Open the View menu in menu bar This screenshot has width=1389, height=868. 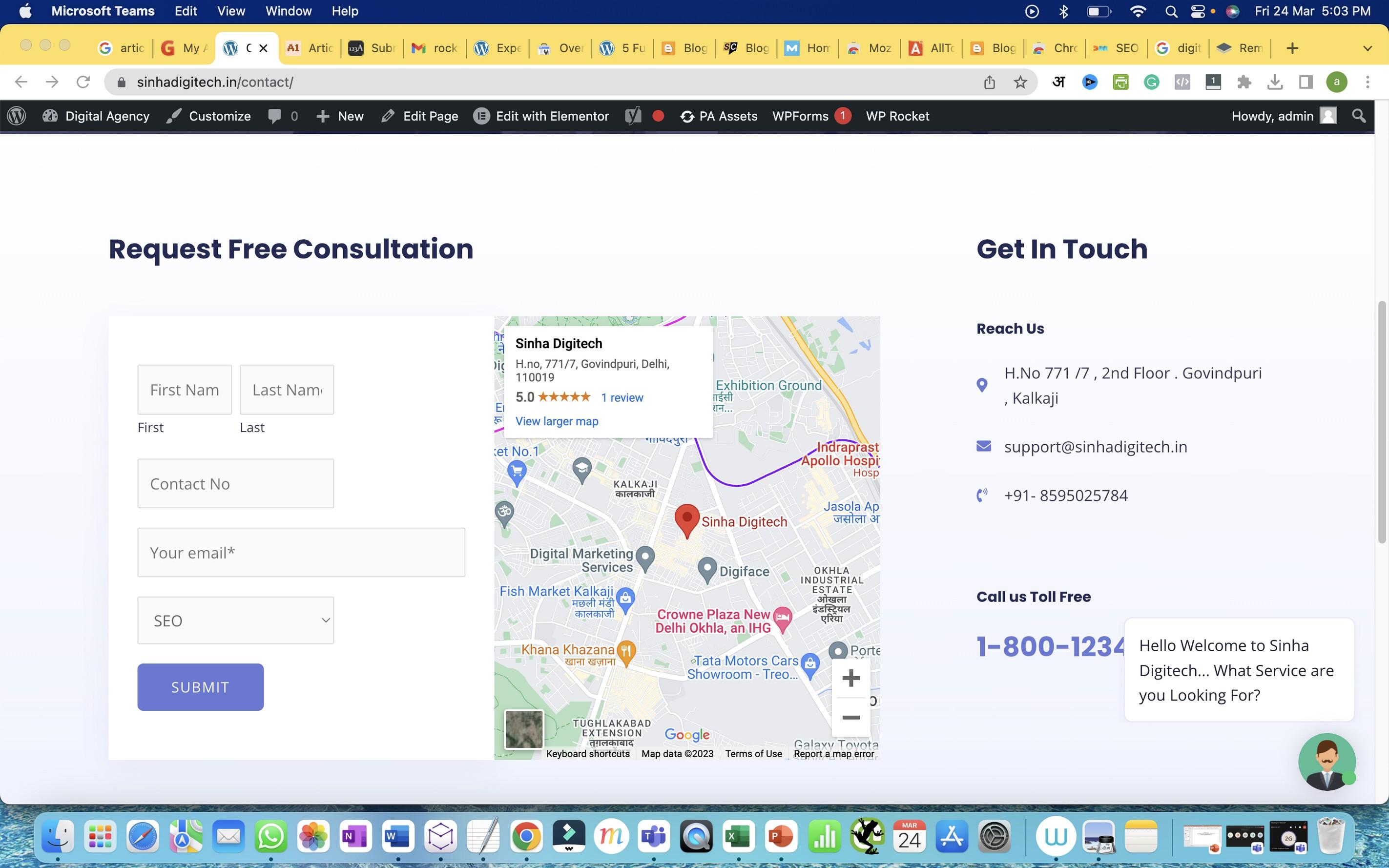pos(231,11)
